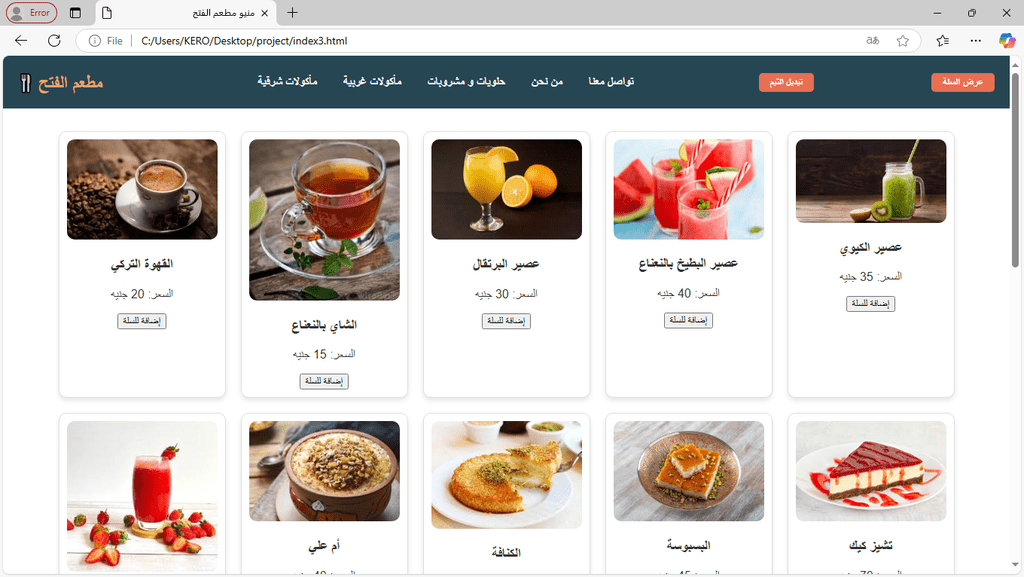Go to تواصل معنا nav link
This screenshot has width=1024, height=577.
(x=611, y=82)
